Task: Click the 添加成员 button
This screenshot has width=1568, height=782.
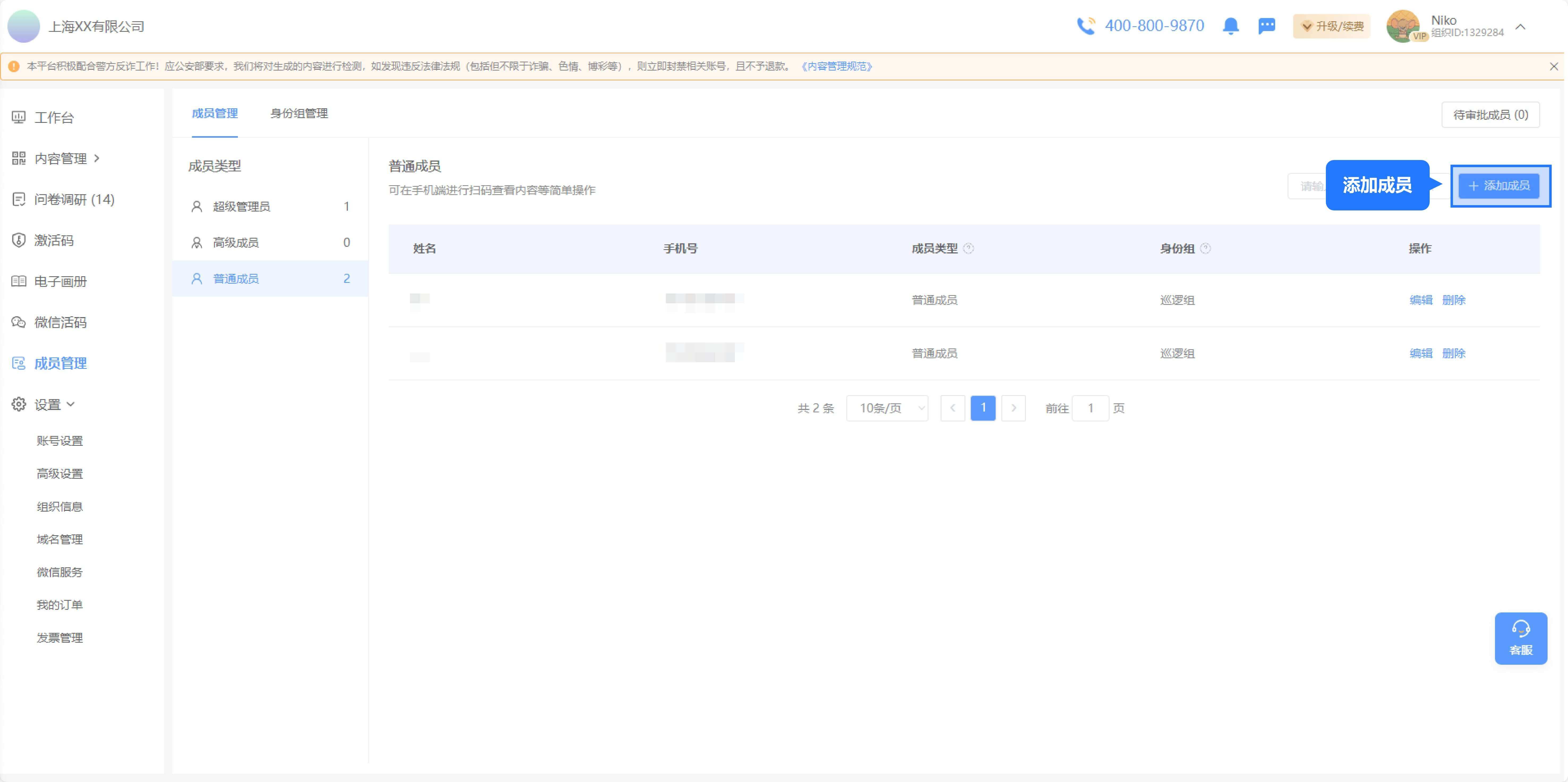Action: (x=1499, y=185)
